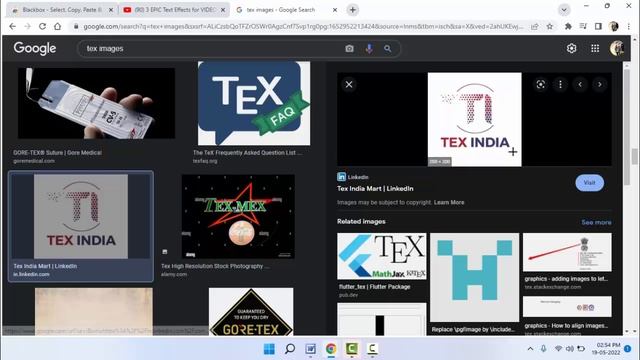Open preview panel's three-dot options

pos(560,84)
